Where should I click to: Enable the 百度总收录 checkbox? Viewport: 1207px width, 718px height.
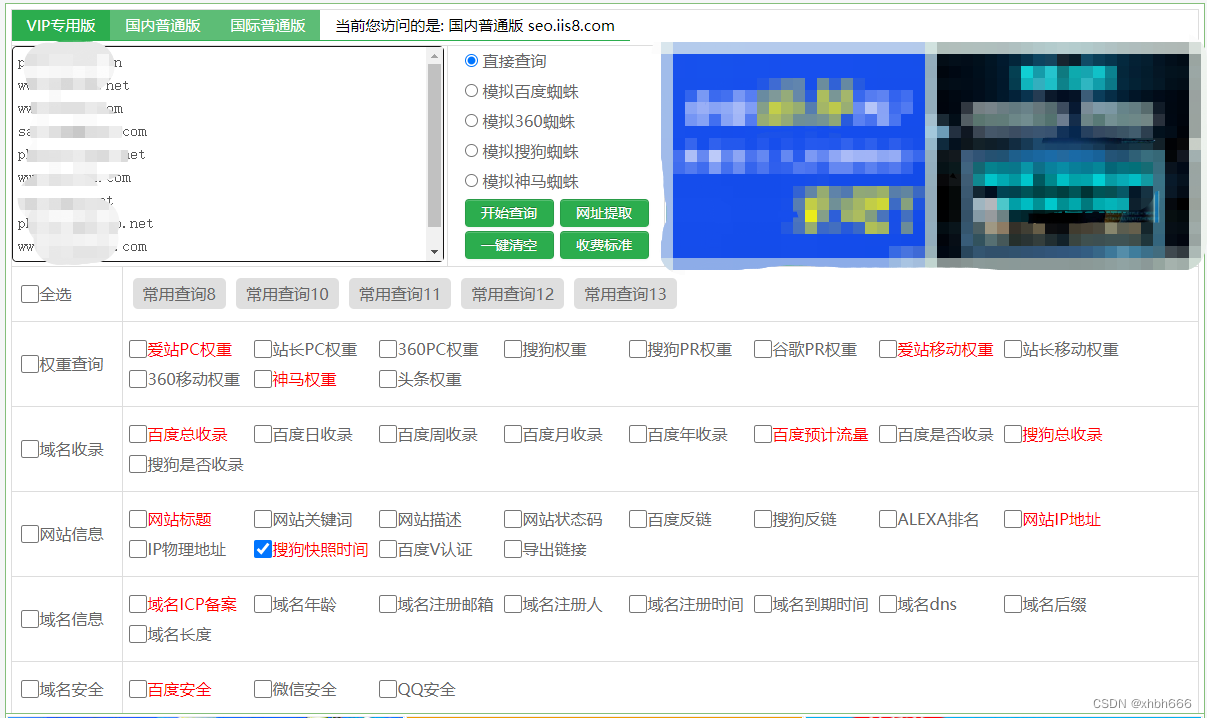click(x=138, y=434)
